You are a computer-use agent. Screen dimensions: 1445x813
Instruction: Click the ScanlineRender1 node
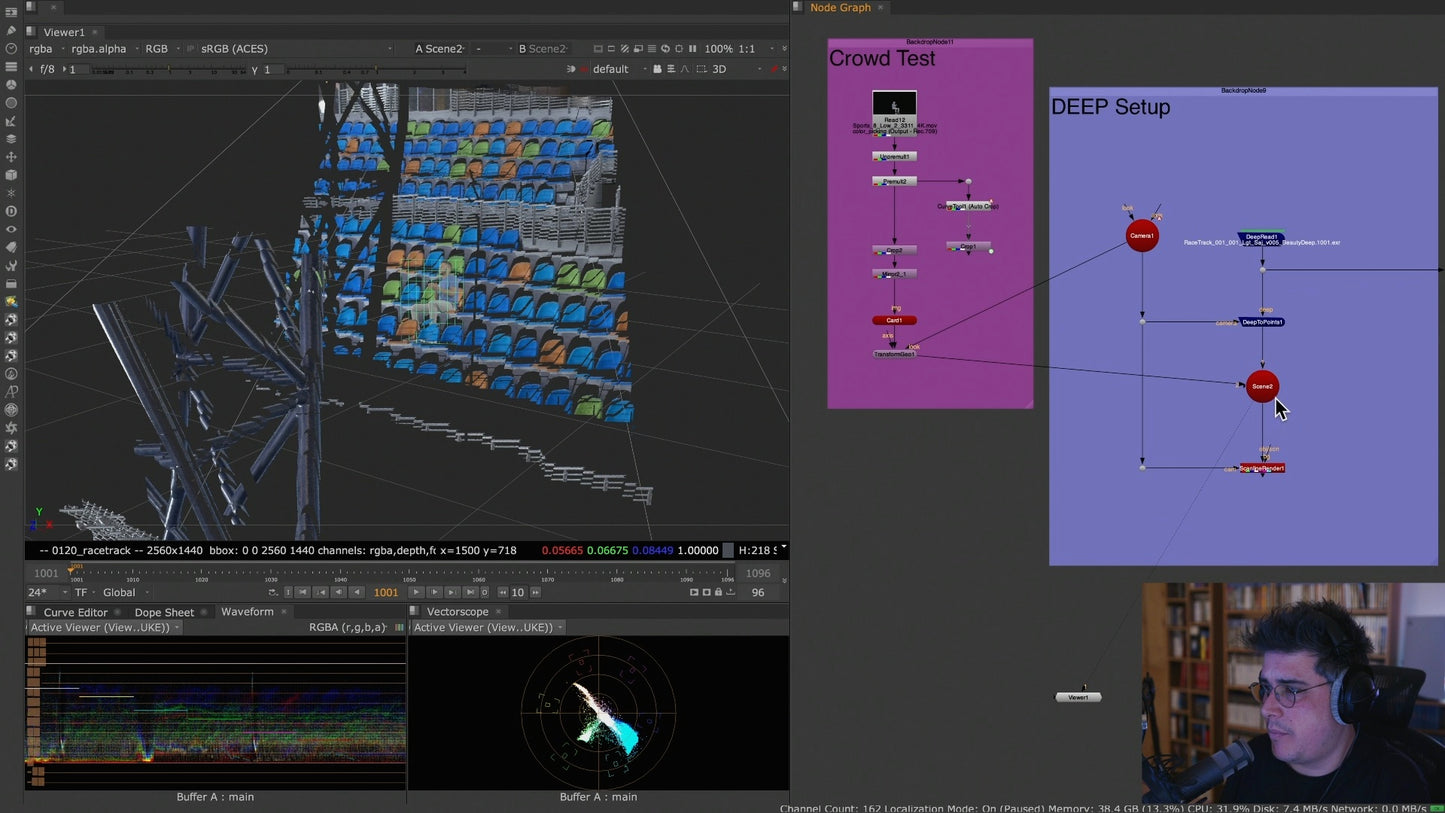(x=1262, y=468)
